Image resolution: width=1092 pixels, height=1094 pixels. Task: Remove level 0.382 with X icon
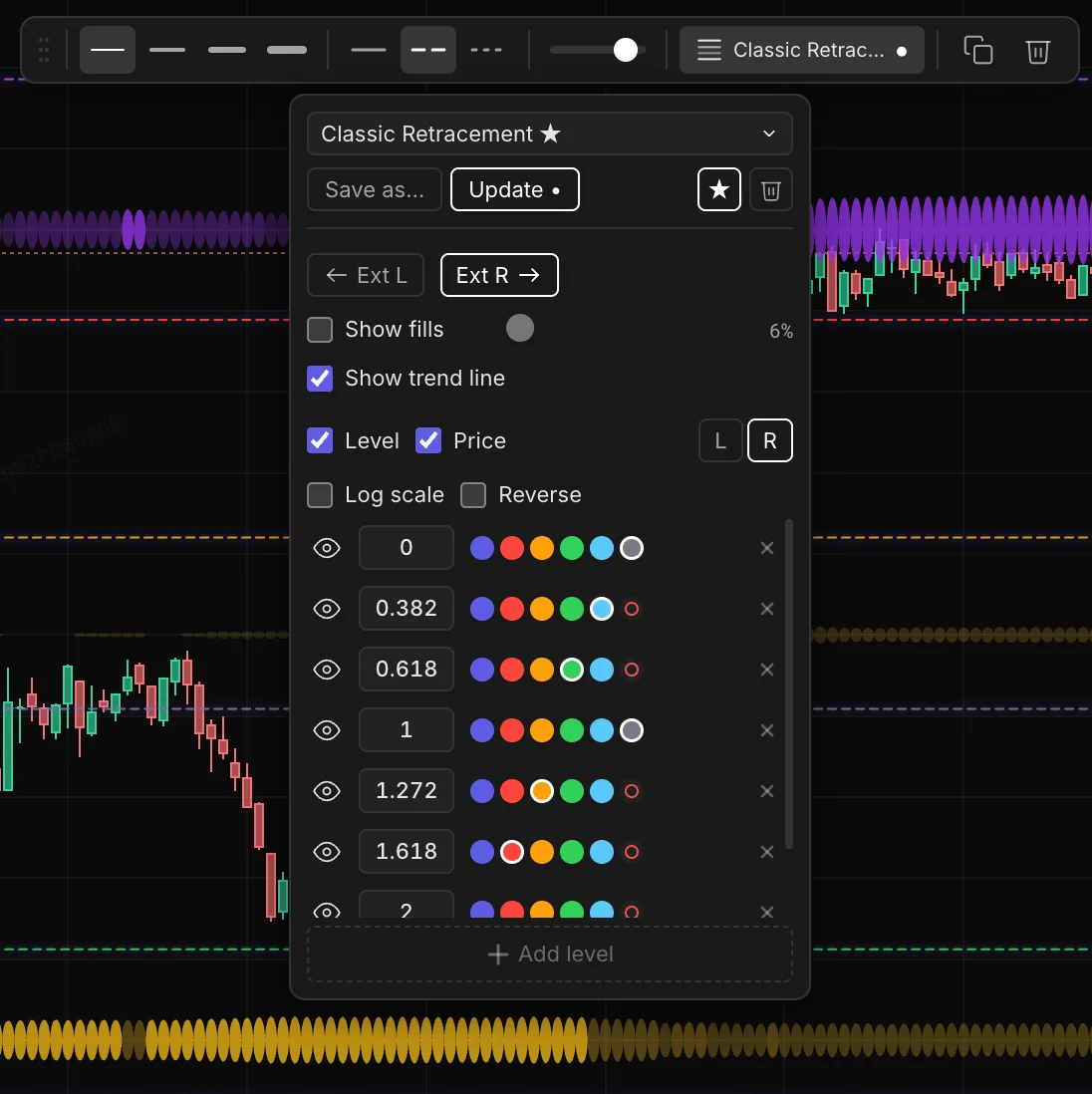point(767,609)
